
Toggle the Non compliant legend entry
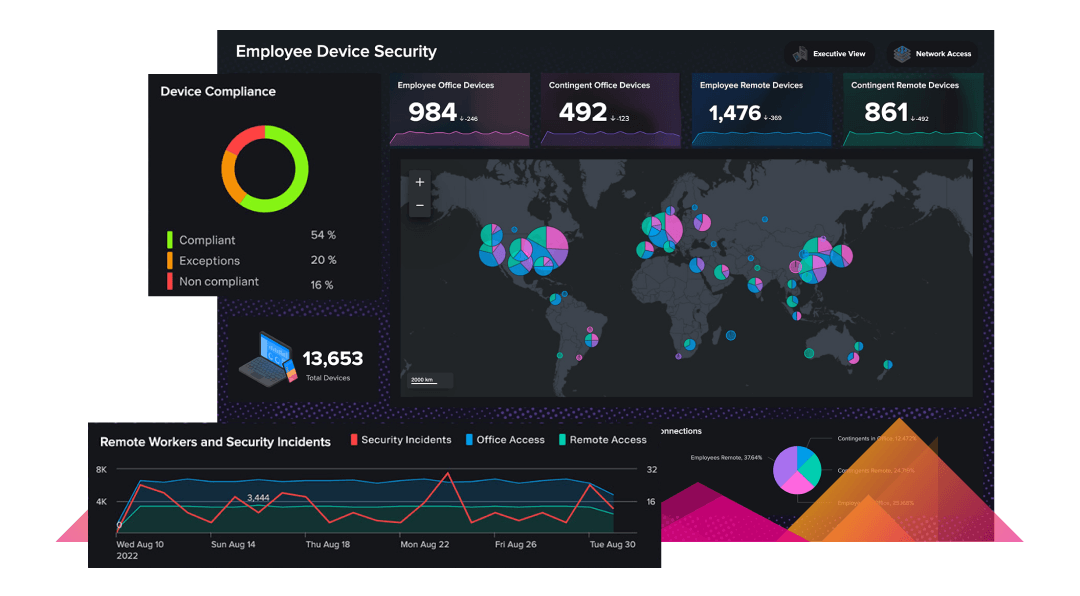[218, 282]
